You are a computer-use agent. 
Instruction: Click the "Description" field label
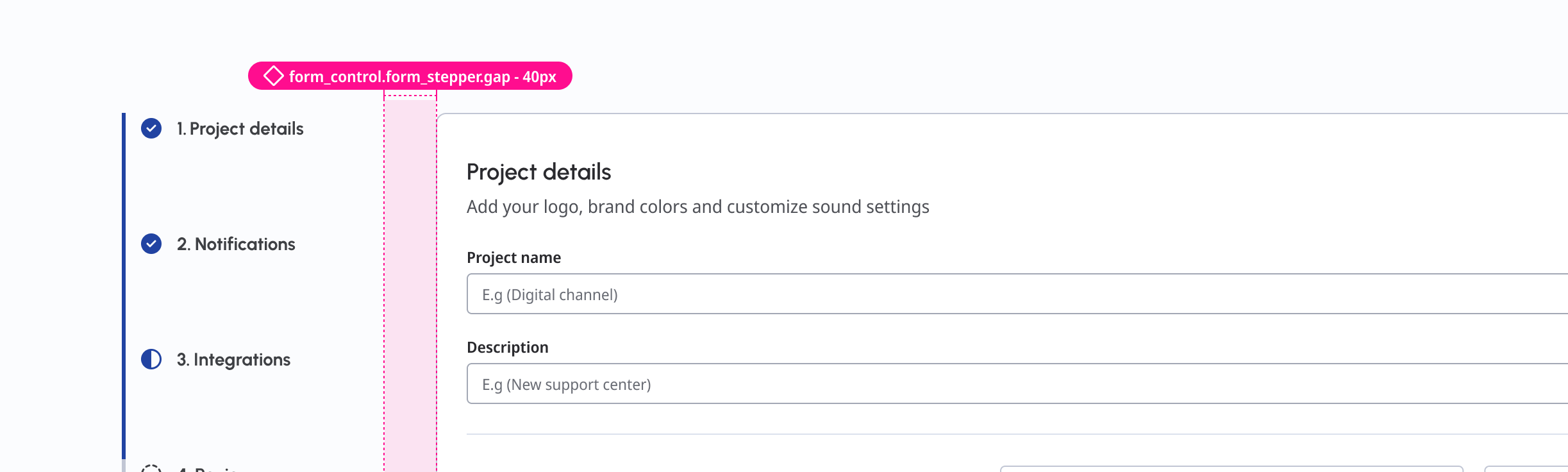[x=507, y=348]
